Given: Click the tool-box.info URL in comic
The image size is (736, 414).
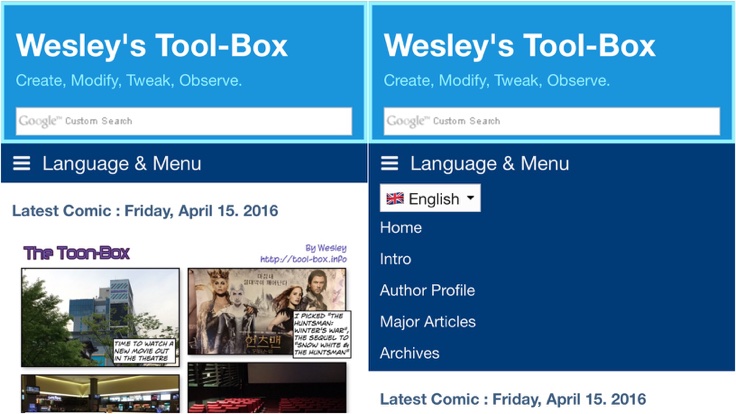Looking at the screenshot, I should (x=304, y=259).
